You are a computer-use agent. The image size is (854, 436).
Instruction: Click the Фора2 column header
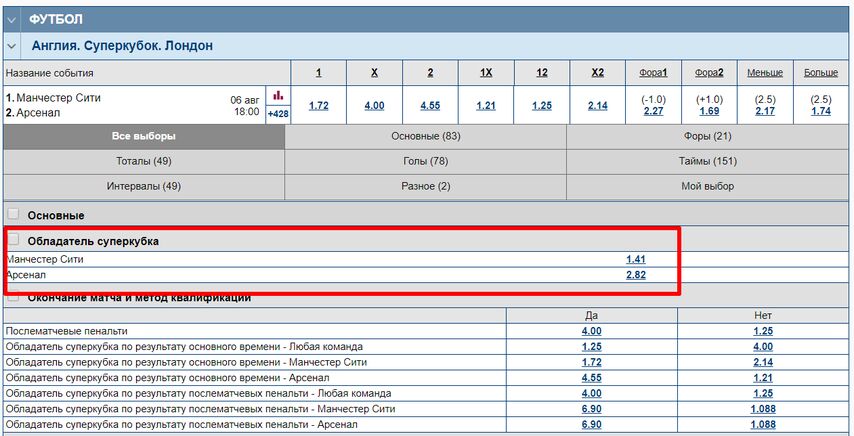point(709,72)
